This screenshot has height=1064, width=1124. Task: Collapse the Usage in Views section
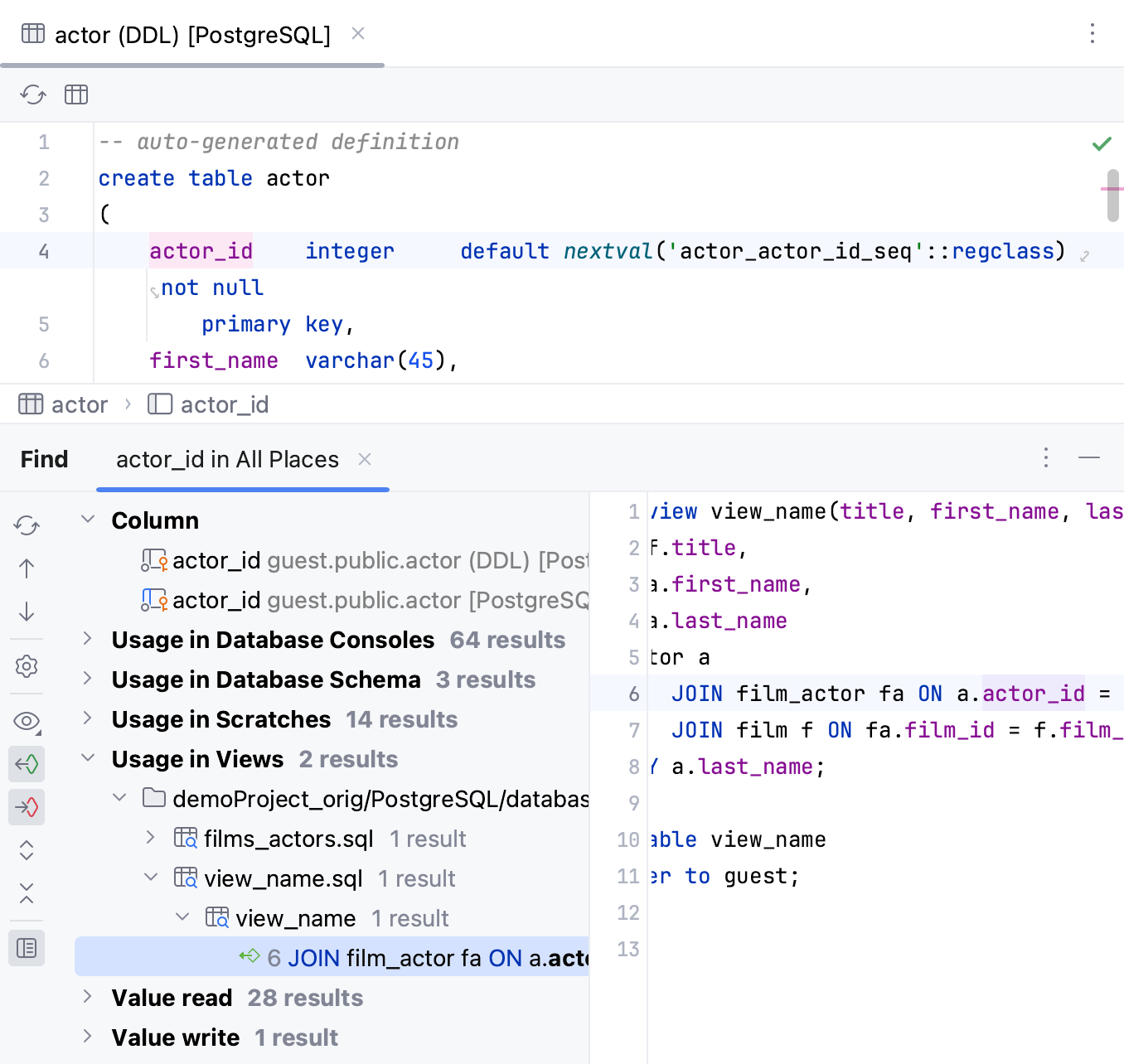[x=87, y=758]
